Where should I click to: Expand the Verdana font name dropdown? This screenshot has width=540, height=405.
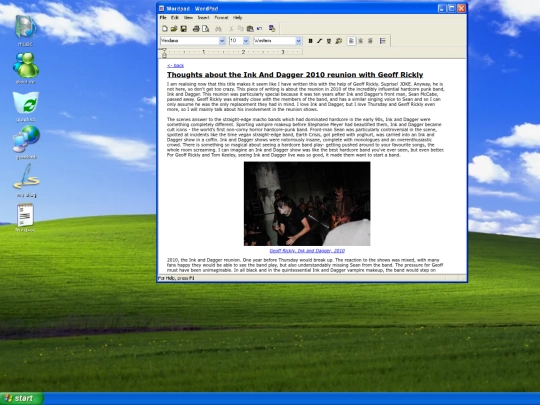point(222,41)
